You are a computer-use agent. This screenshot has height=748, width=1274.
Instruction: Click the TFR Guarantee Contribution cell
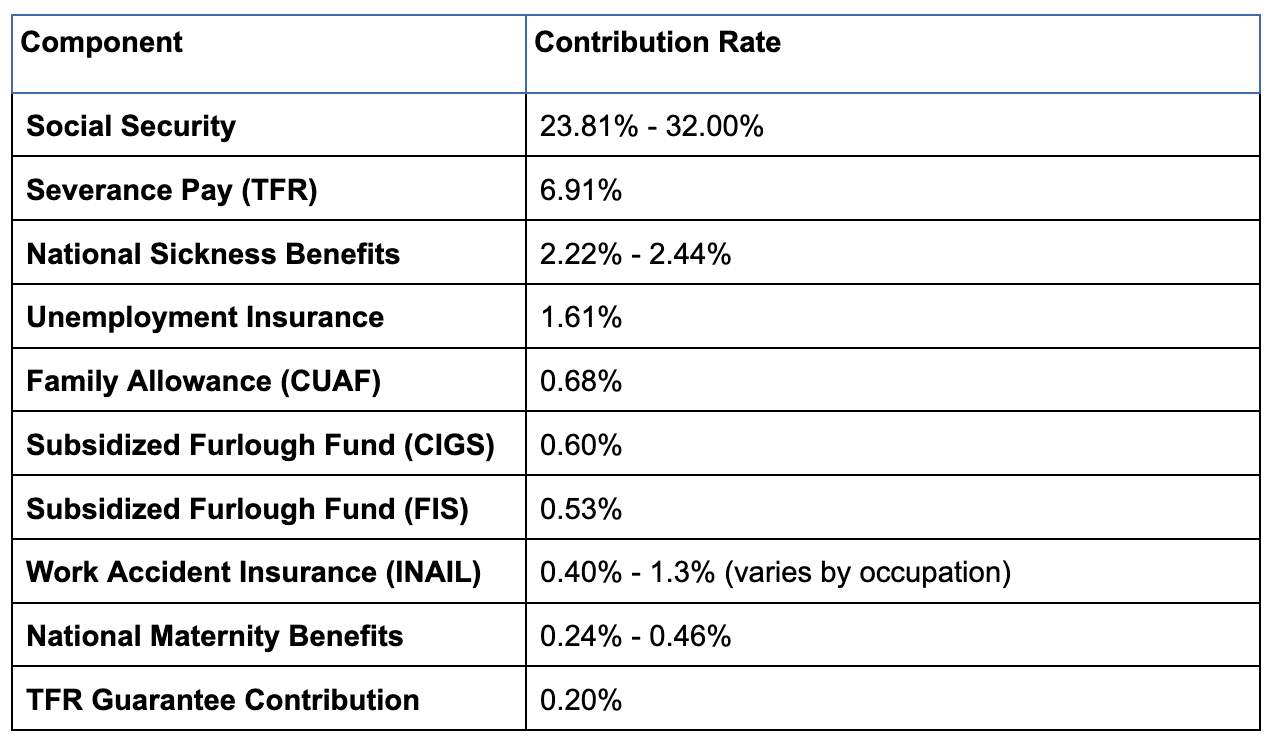(223, 700)
